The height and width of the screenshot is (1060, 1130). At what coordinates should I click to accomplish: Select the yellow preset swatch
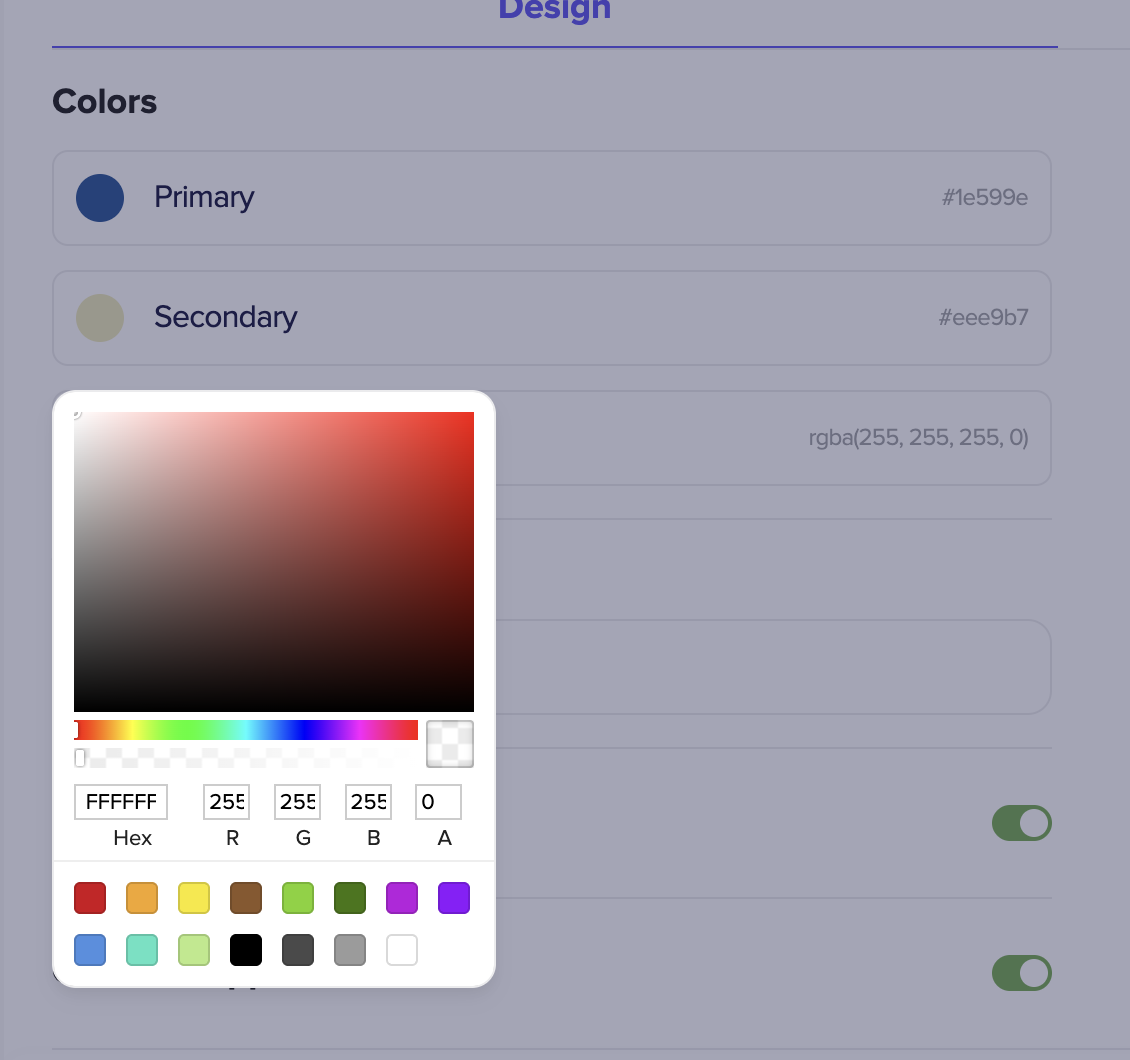(194, 898)
